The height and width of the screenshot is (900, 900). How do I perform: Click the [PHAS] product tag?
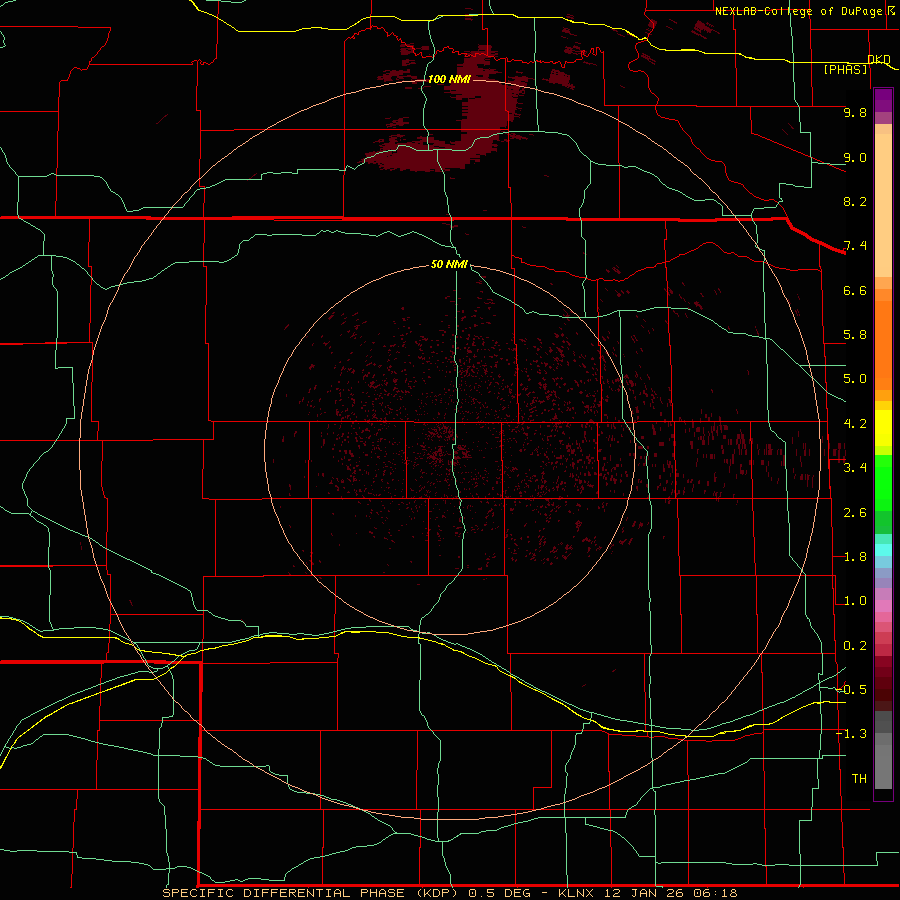pos(845,70)
